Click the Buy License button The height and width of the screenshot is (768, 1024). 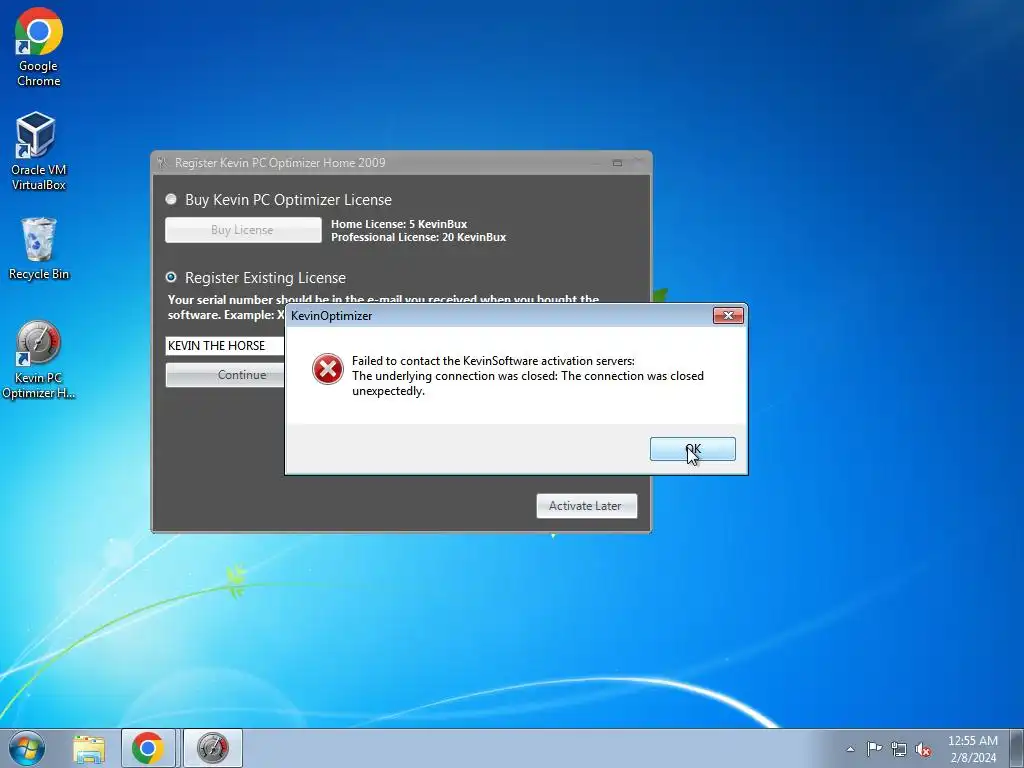[243, 230]
